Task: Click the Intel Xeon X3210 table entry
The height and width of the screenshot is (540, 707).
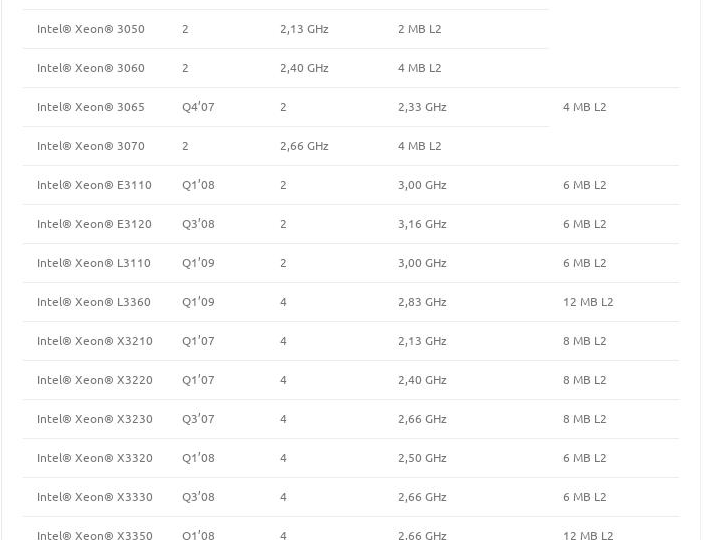Action: point(95,341)
